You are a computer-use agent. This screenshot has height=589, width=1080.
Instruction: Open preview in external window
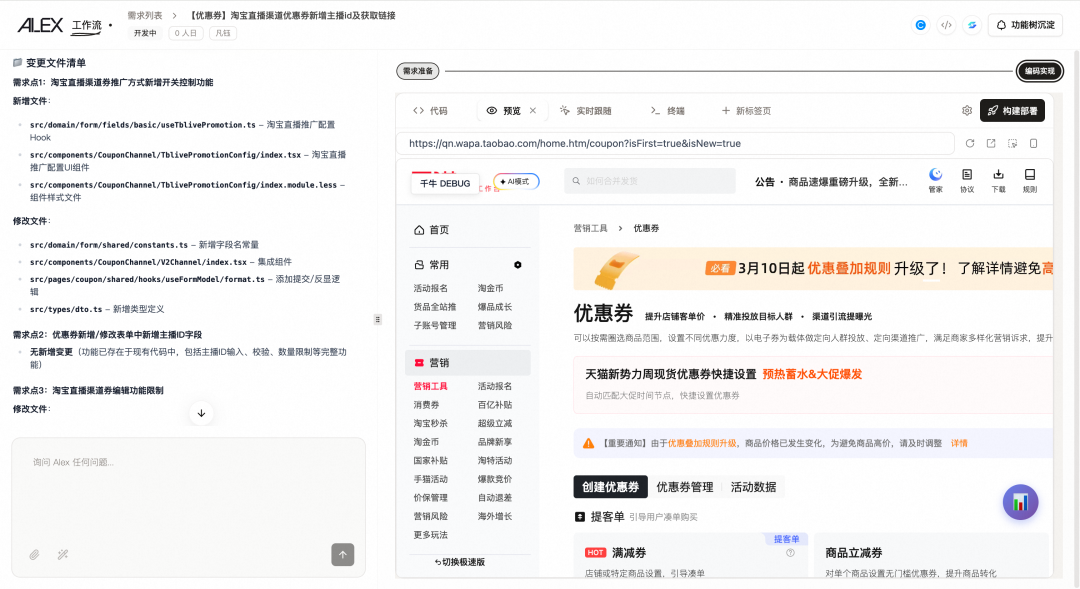coord(991,143)
